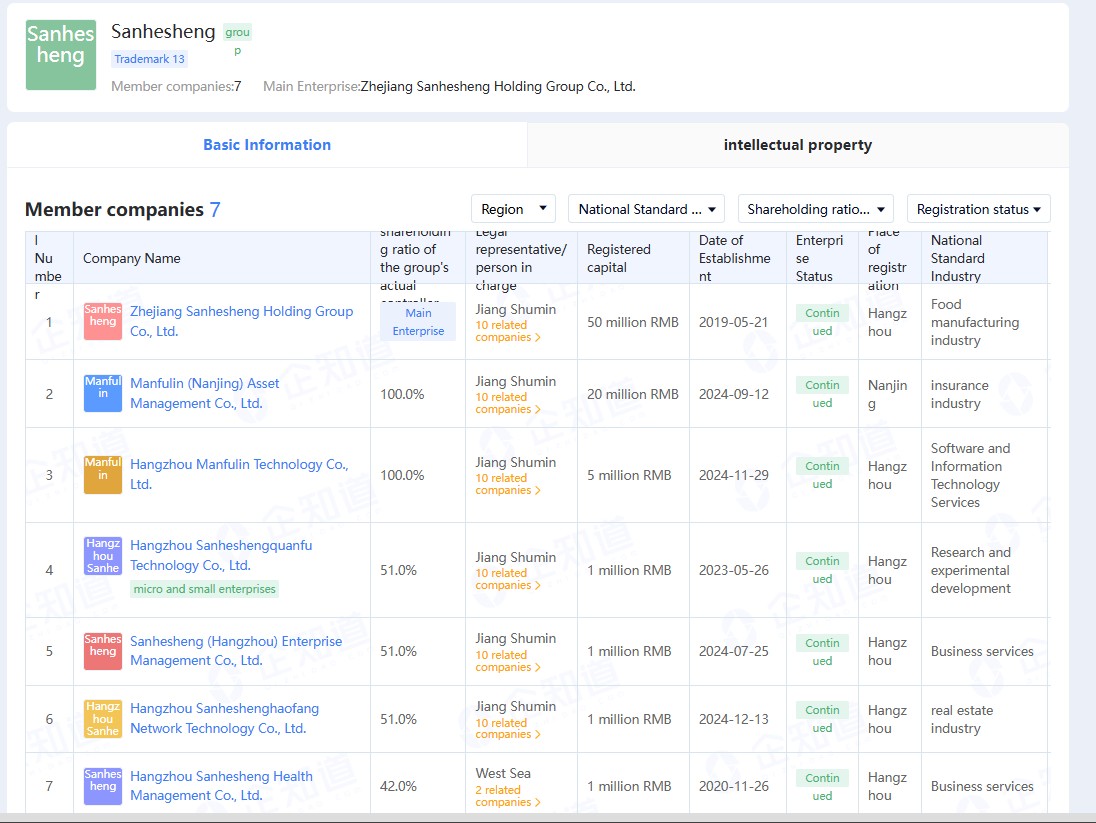
Task: Open Hangzhou Manfulin Technology Co., Ltd. link
Action: [239, 474]
